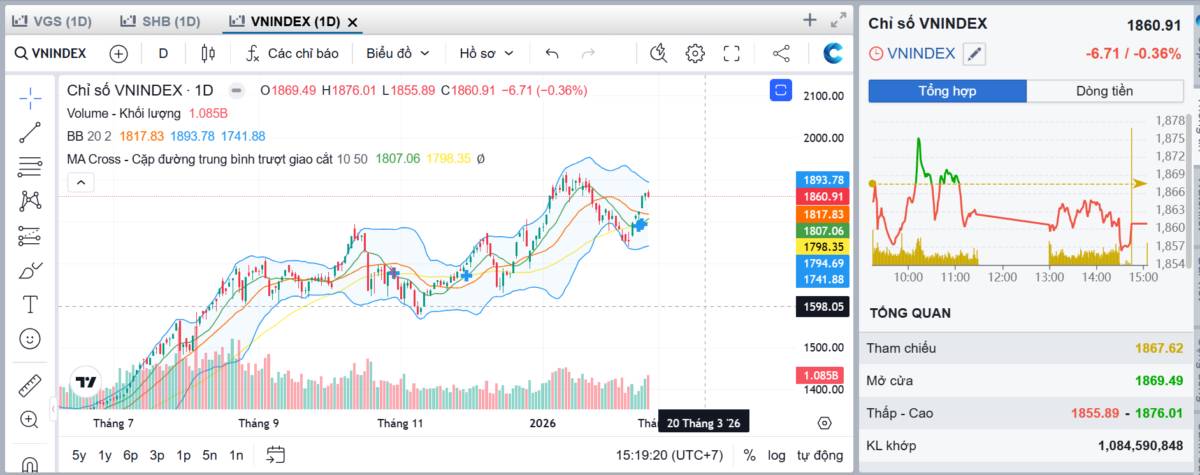Open the price axis settings hexagon icon

coord(824,423)
